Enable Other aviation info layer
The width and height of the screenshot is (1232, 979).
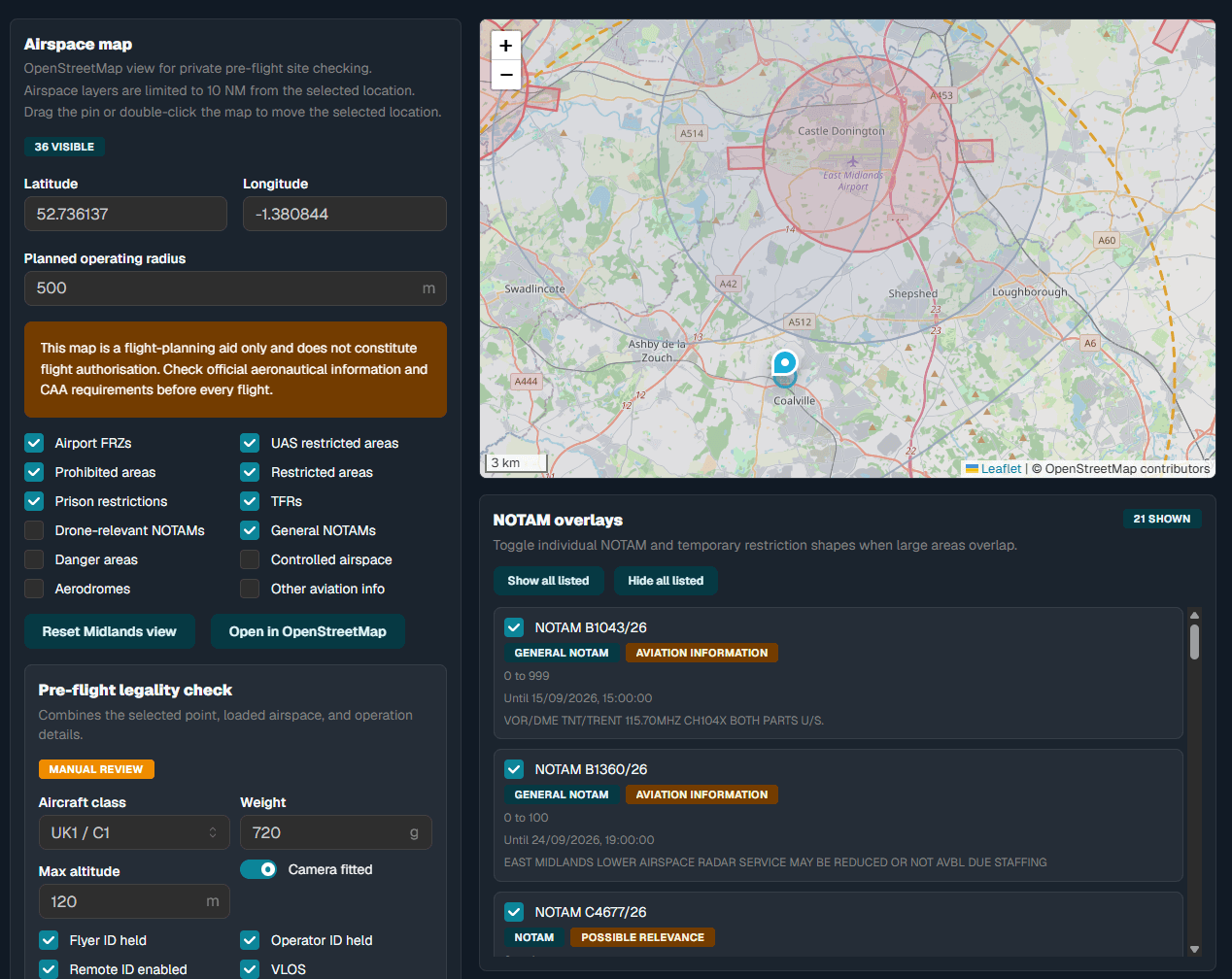250,589
